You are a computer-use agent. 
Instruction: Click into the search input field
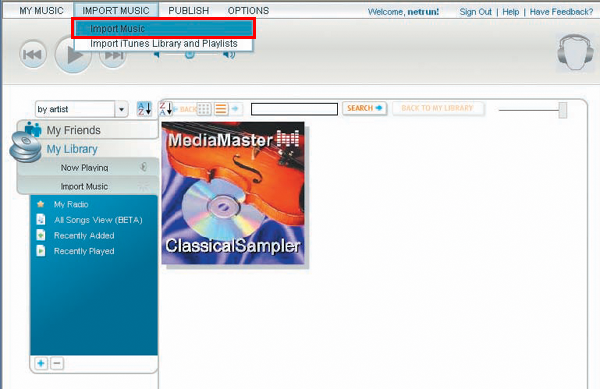coord(294,109)
